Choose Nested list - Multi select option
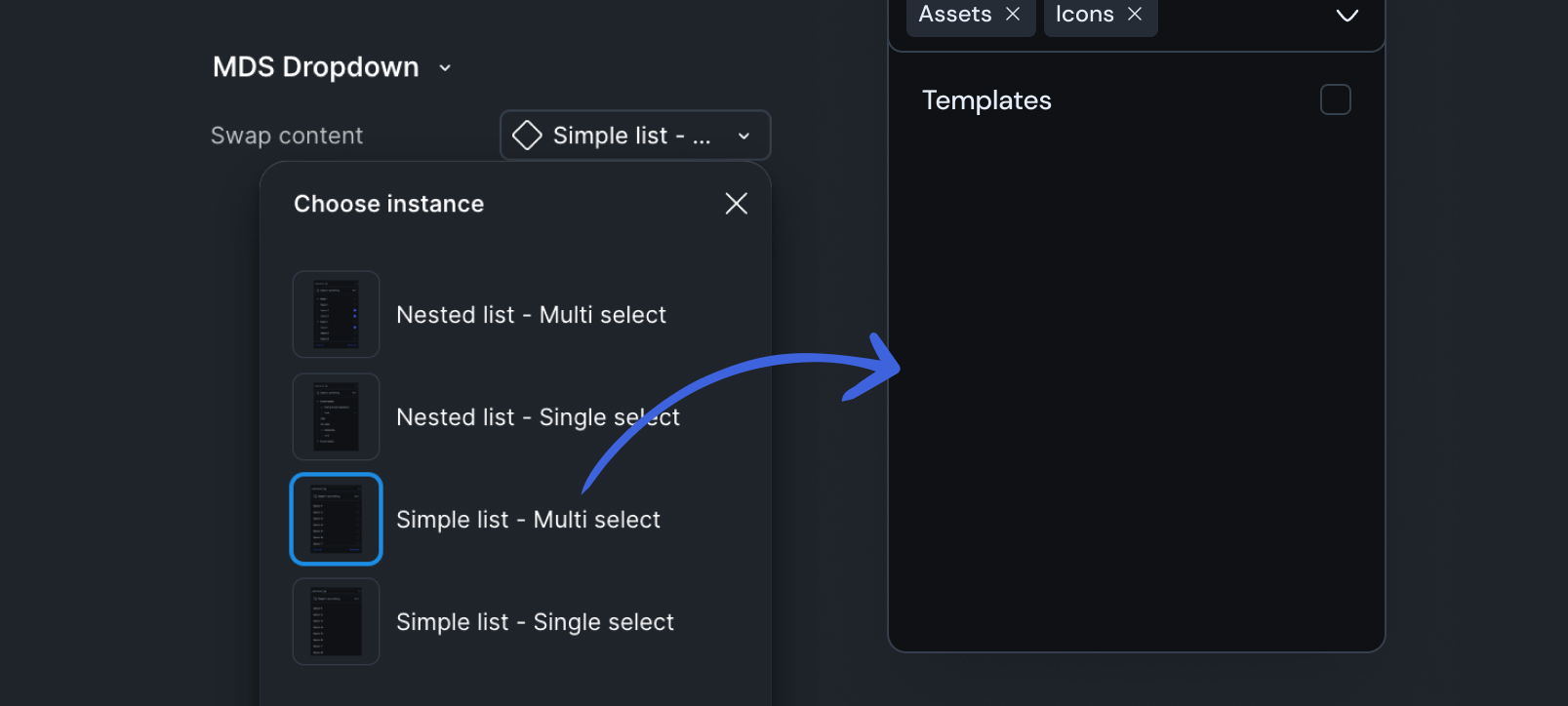 (531, 315)
